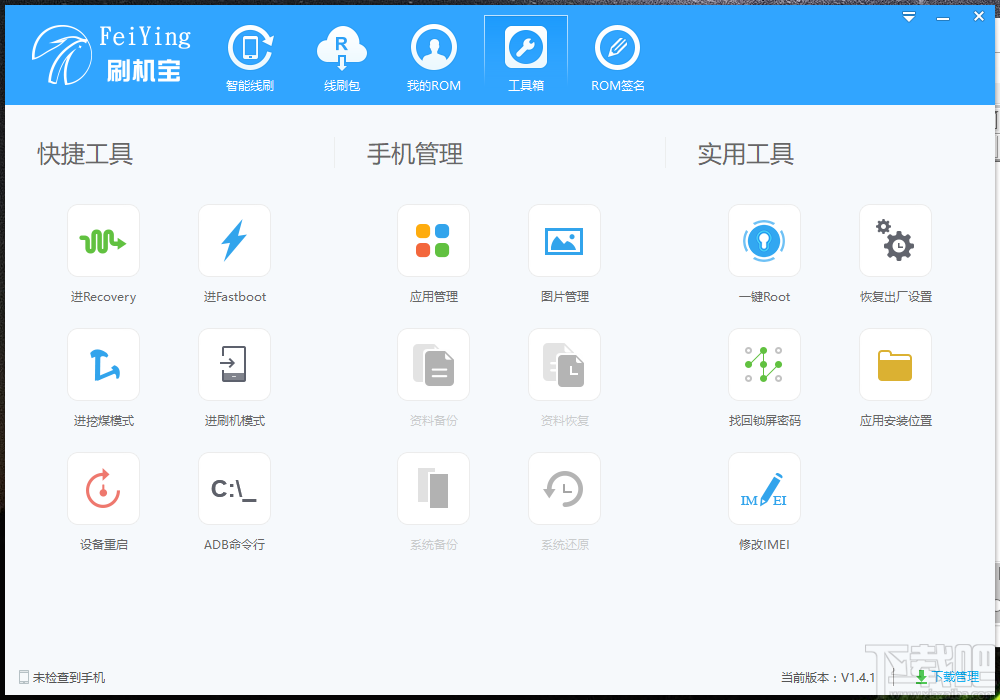Select the 进Fastboot lightning icon
The height and width of the screenshot is (700, 1000).
click(x=234, y=240)
